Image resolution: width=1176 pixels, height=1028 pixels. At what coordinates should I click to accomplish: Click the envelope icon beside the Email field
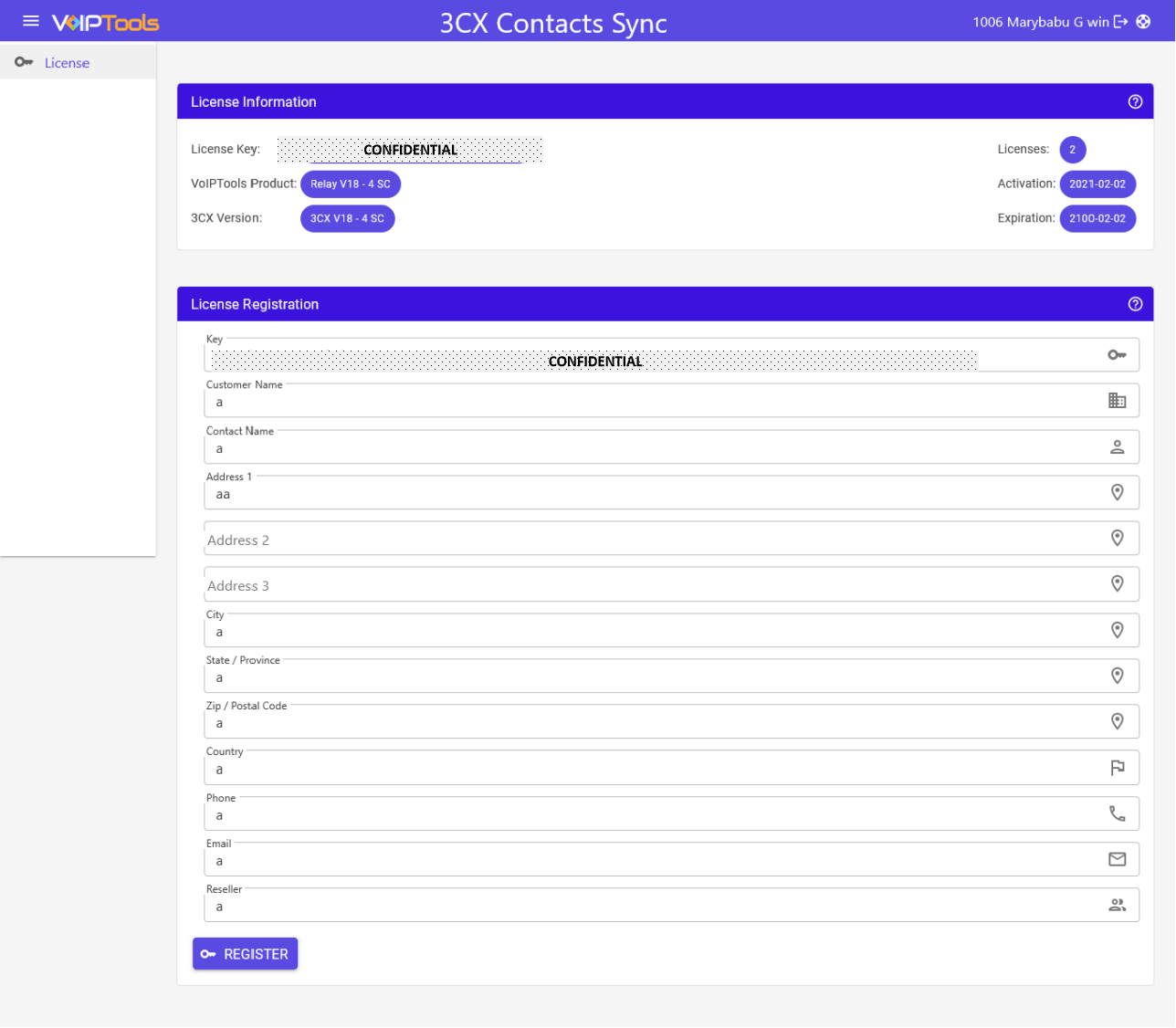click(x=1118, y=859)
